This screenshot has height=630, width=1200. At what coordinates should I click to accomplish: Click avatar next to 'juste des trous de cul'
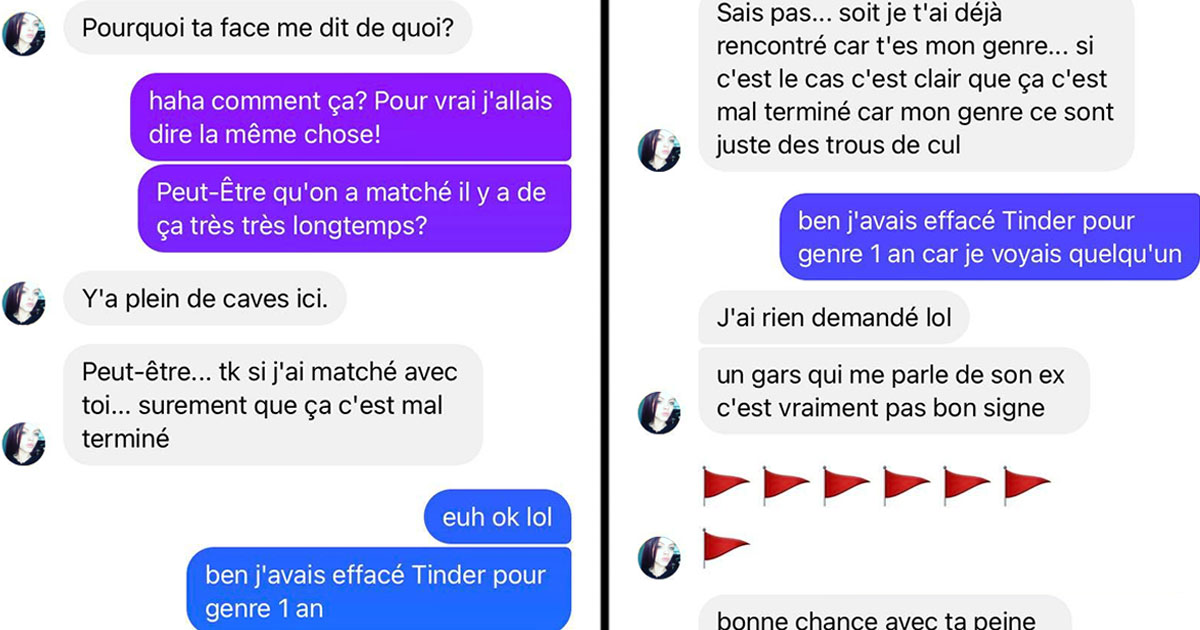[659, 149]
